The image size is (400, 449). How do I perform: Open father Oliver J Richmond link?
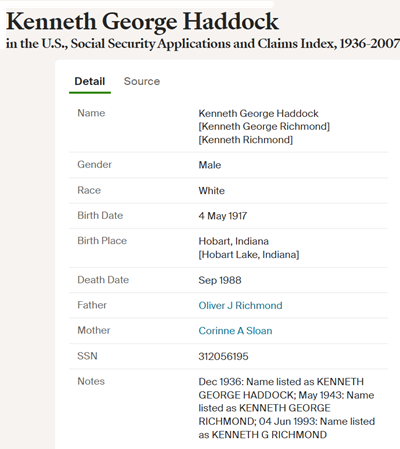point(240,305)
